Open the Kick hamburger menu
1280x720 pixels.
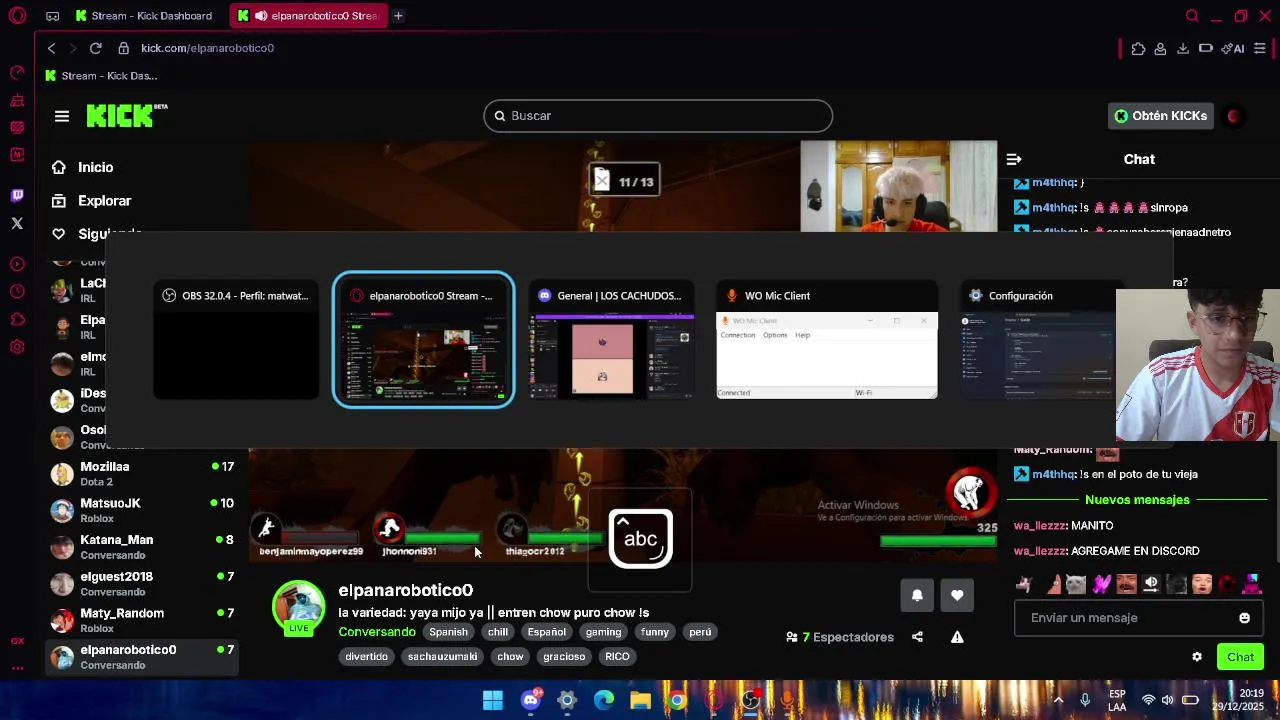(62, 116)
